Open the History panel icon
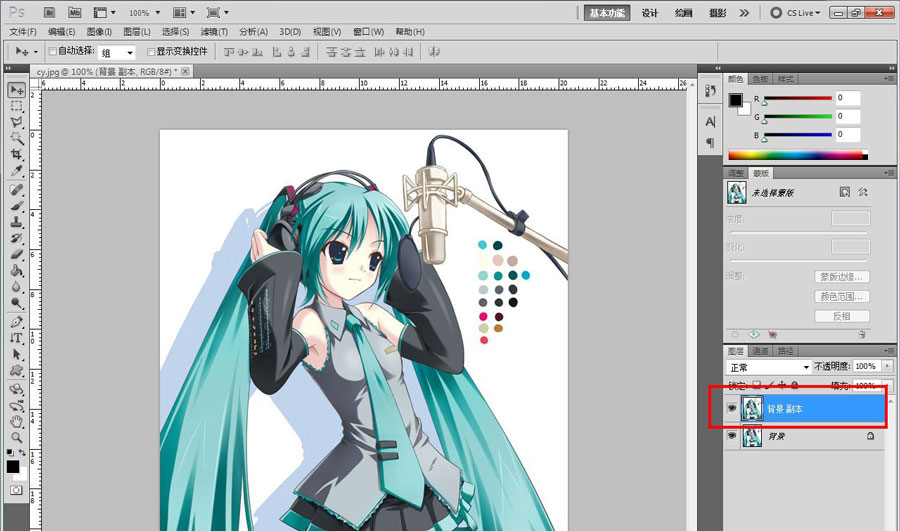900x531 pixels. tap(710, 91)
